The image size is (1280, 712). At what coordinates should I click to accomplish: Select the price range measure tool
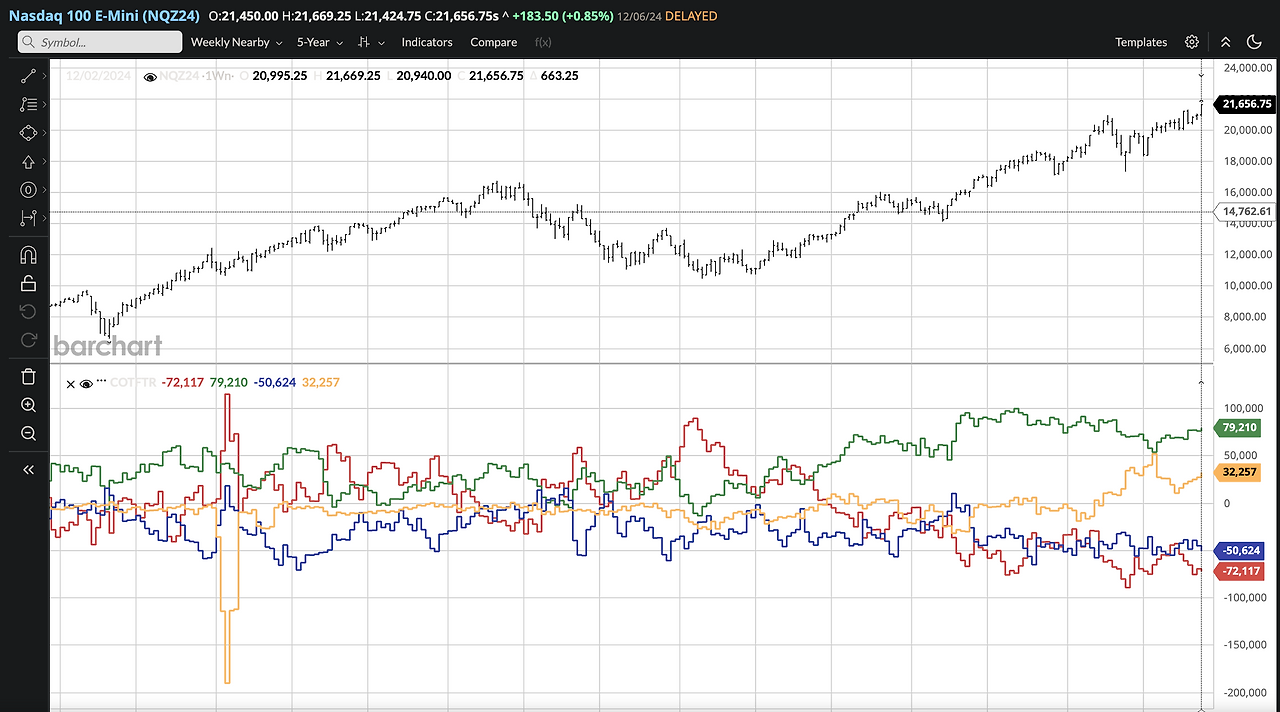point(28,218)
